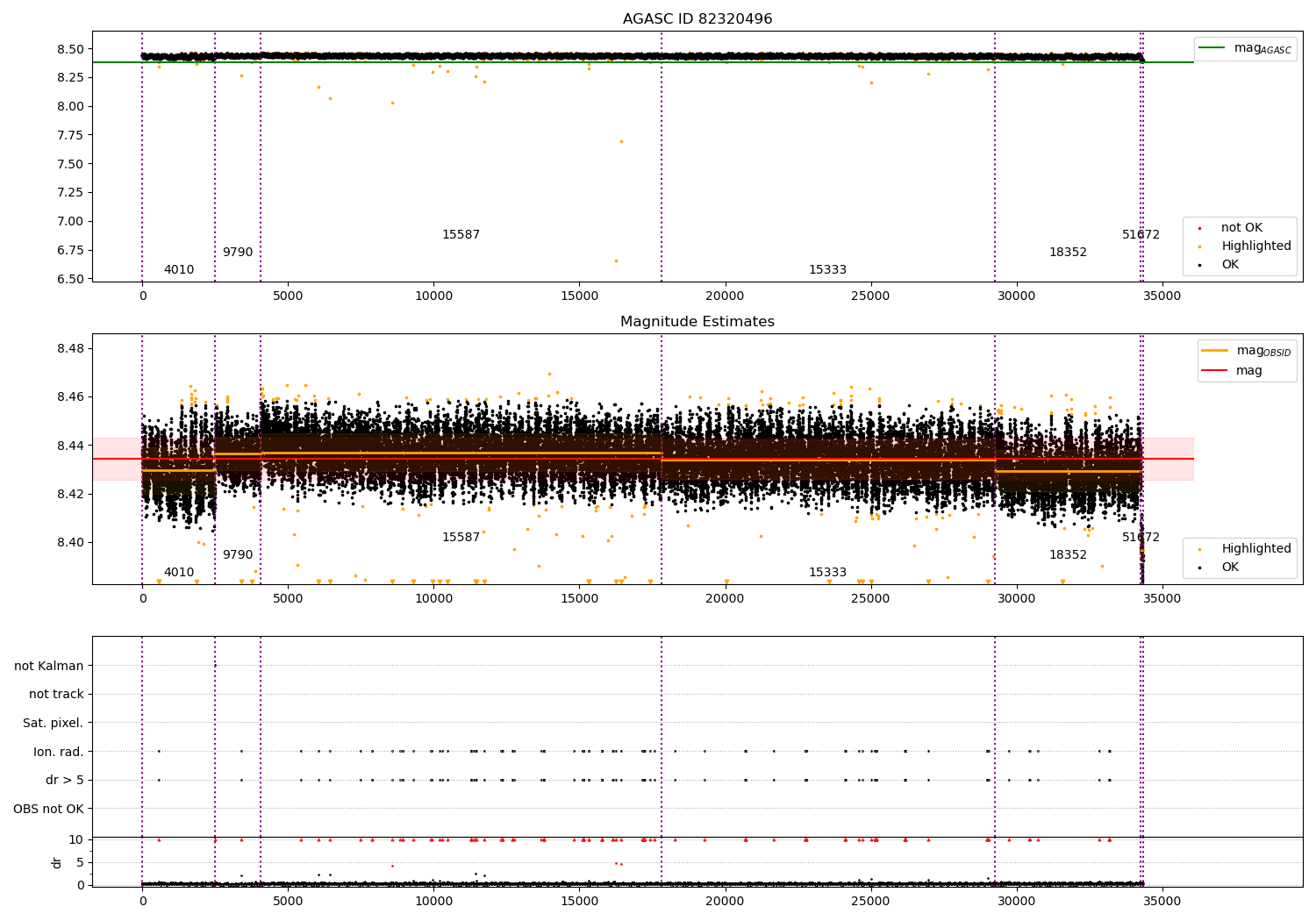Click OBSID label 15333 in Magnitude Estimates plot

tap(827, 573)
